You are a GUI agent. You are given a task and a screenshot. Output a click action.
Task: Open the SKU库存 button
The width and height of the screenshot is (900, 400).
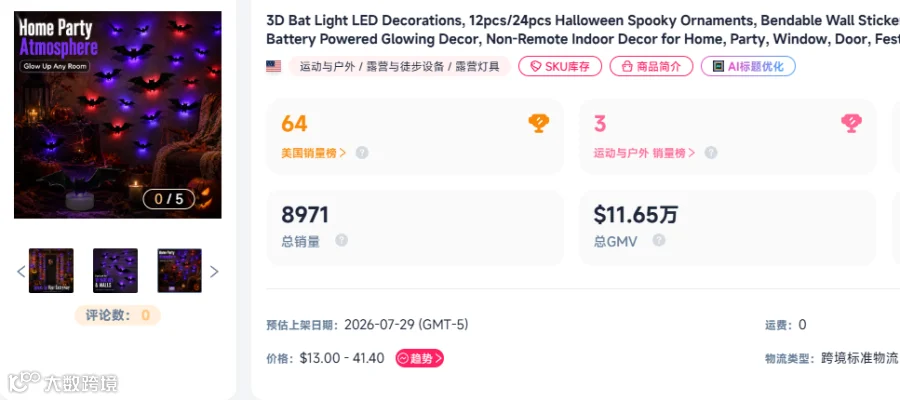coord(560,66)
